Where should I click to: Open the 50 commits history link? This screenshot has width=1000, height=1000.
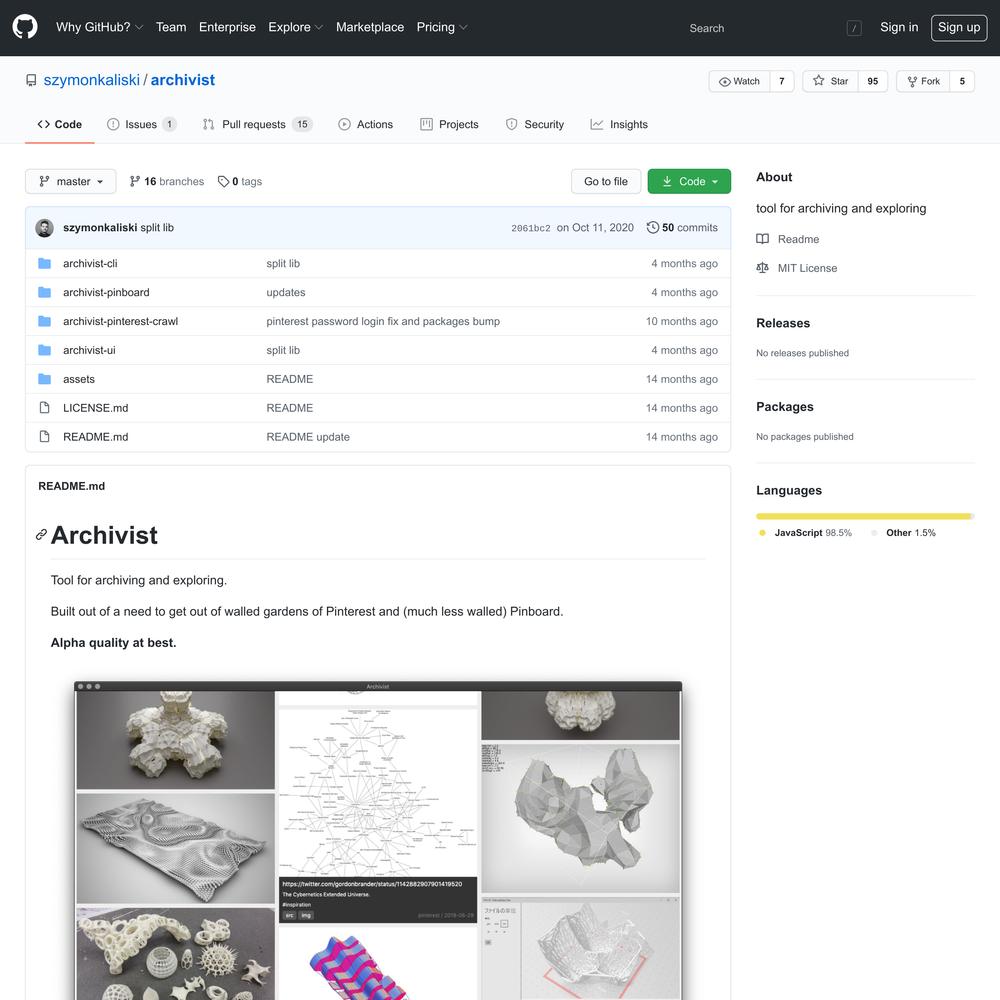click(x=682, y=228)
